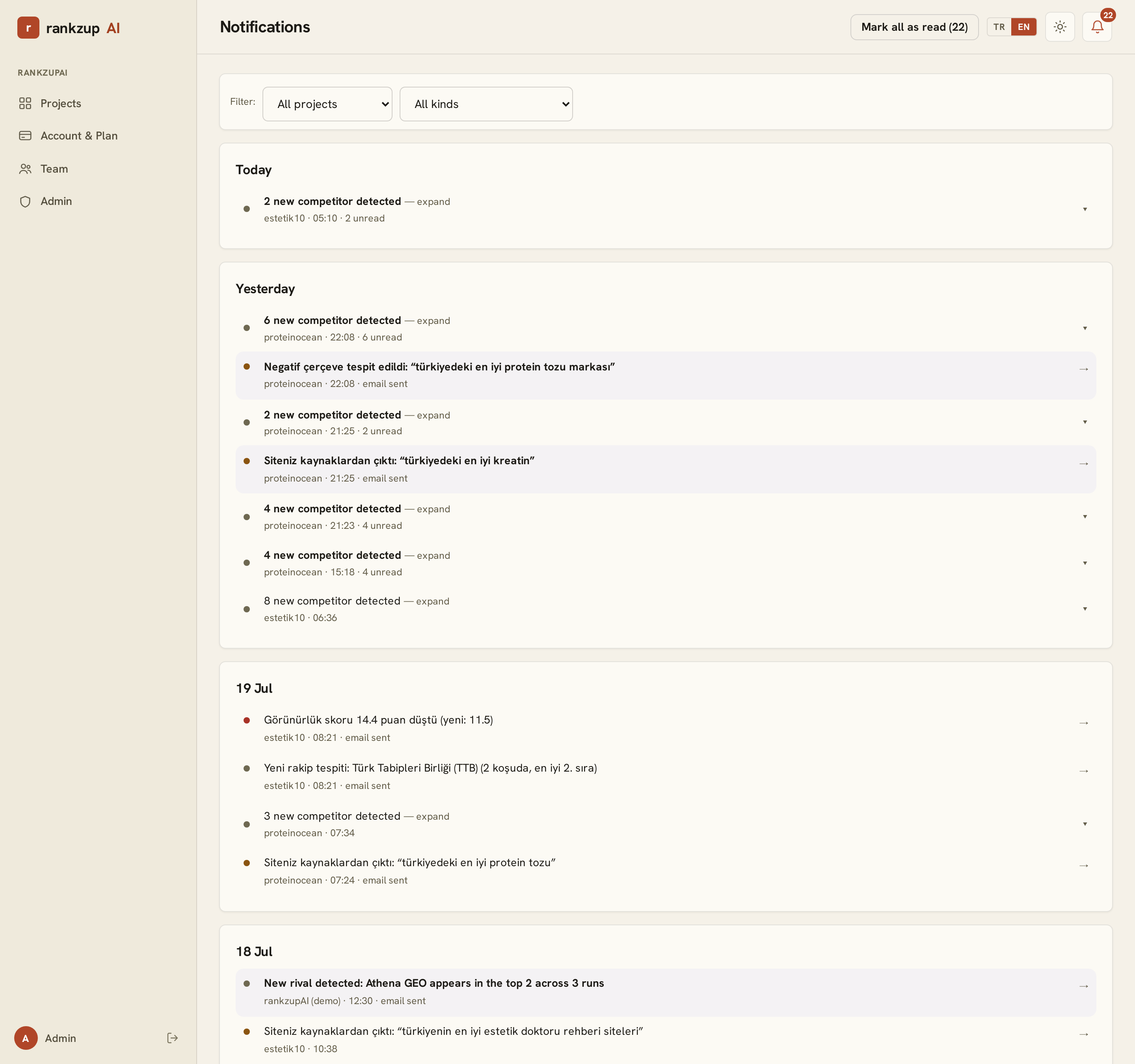Click the unread dot beside 6 new competitor detected

point(247,327)
